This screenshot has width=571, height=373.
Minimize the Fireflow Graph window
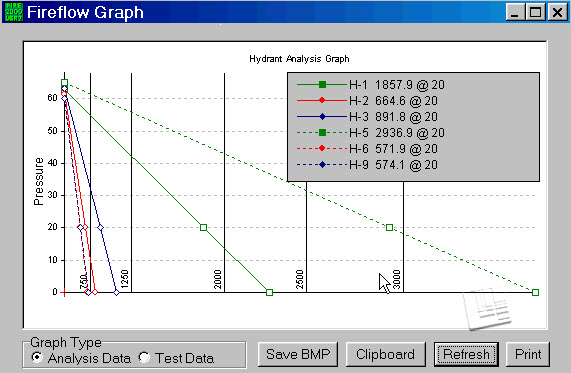pos(515,12)
